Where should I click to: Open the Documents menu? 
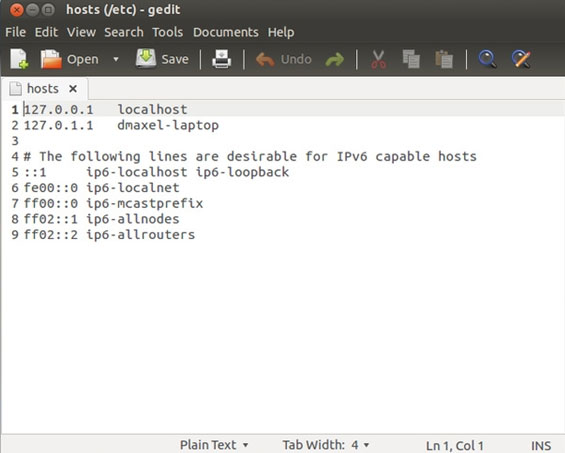(x=226, y=32)
